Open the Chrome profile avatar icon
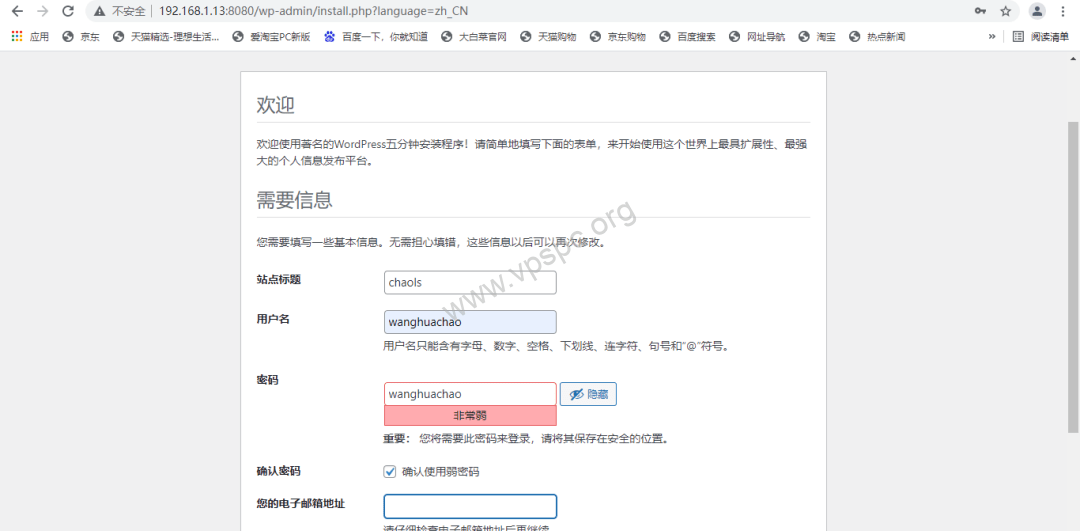The width and height of the screenshot is (1080, 531). [1037, 11]
